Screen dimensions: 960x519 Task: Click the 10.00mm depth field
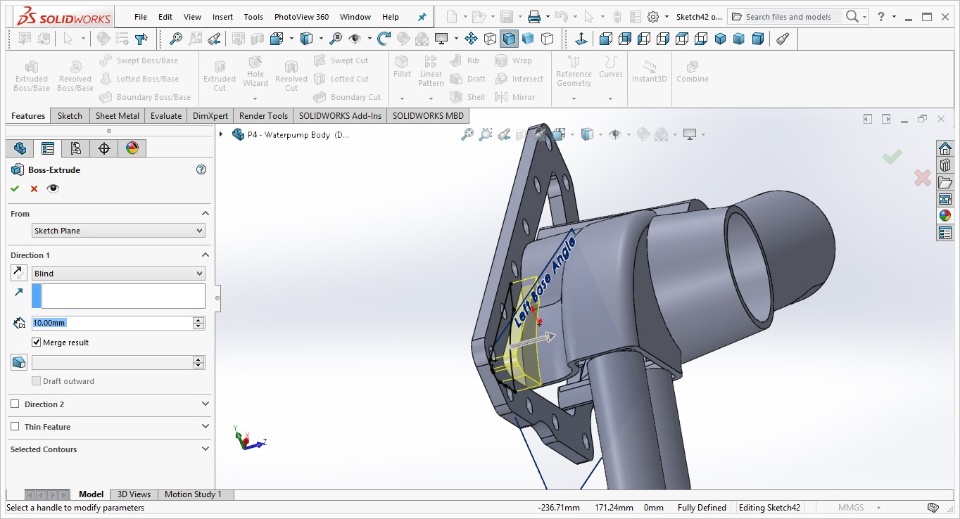(x=112, y=323)
